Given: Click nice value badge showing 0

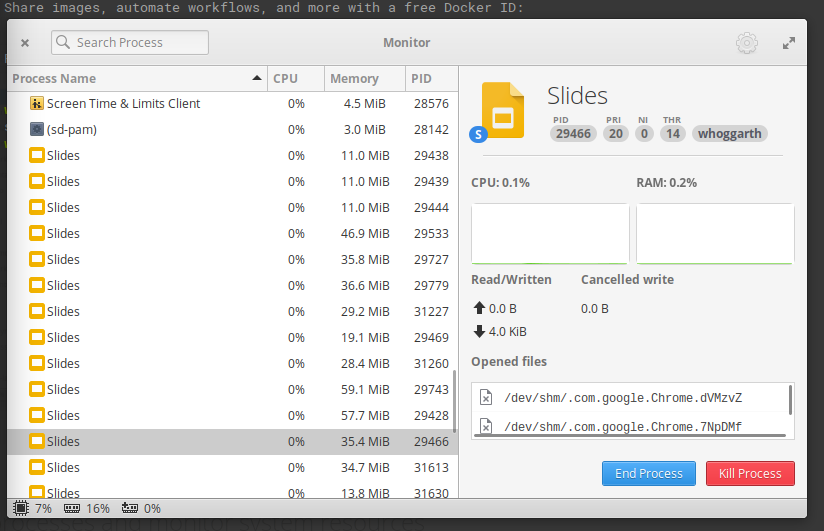Looking at the screenshot, I should pyautogui.click(x=644, y=134).
